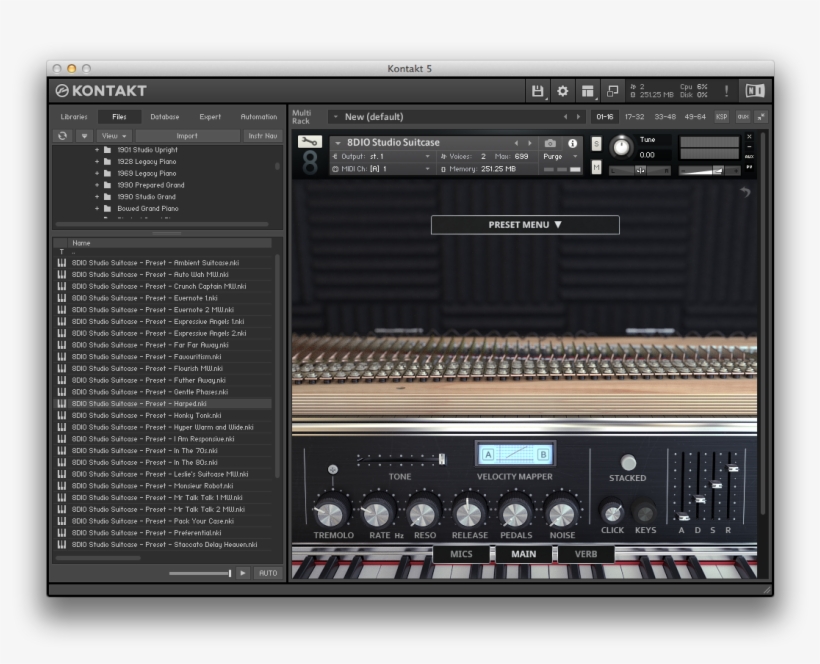820x664 pixels.
Task: Switch to the VERB page tab
Action: coord(586,554)
